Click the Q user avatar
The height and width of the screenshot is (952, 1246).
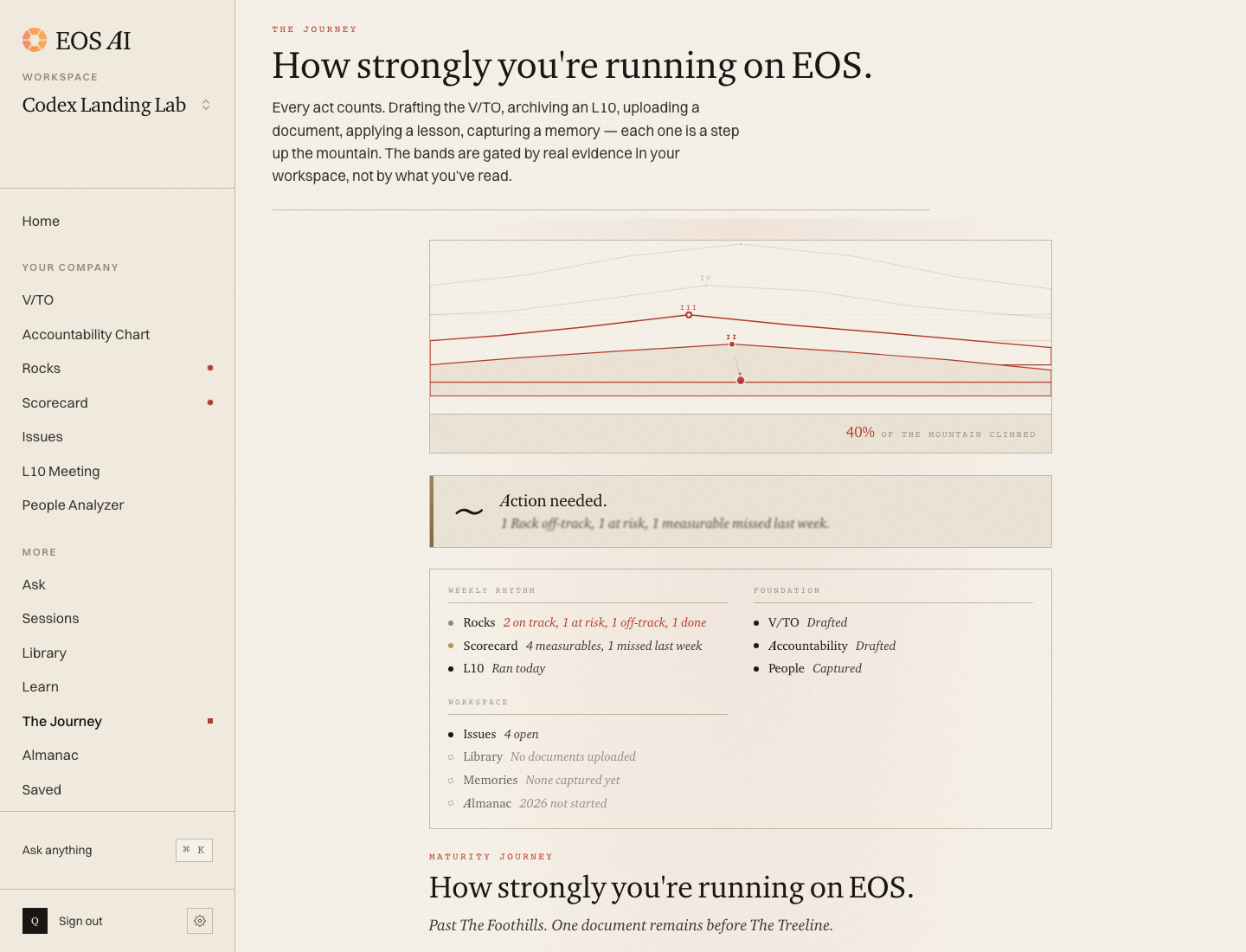click(35, 921)
